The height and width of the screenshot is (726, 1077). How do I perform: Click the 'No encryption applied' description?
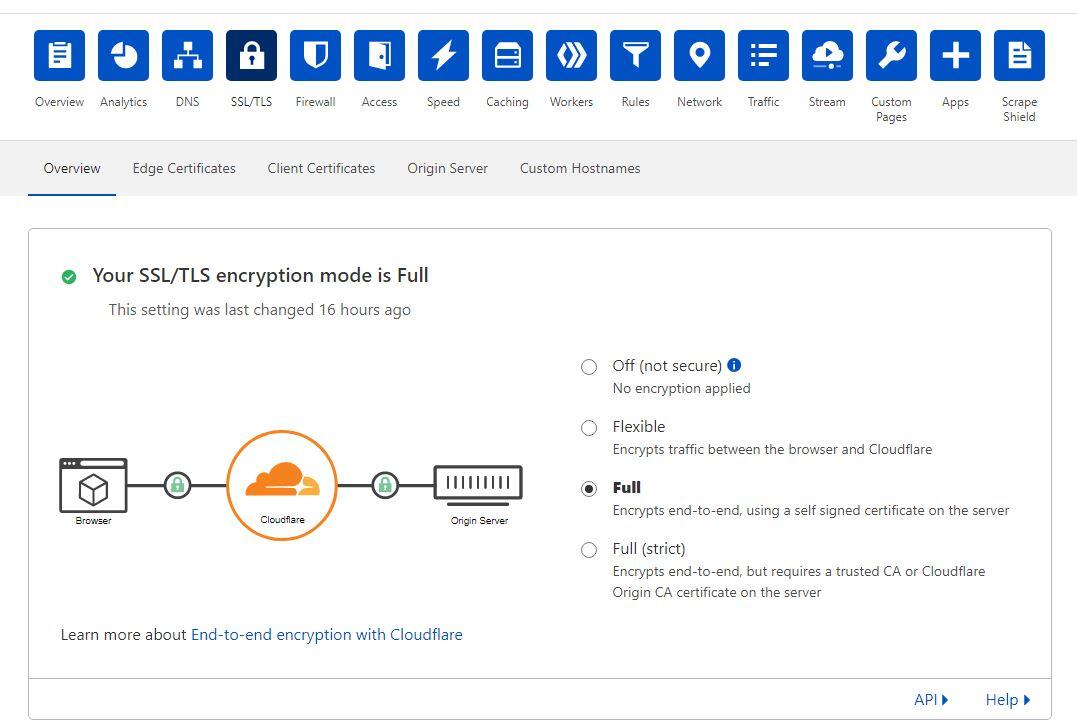pos(681,388)
